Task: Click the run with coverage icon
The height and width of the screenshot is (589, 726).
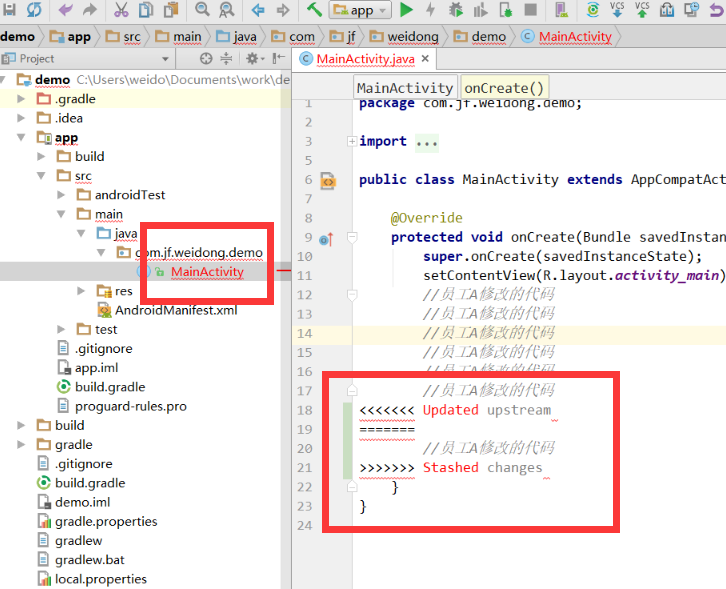Action: click(x=480, y=10)
